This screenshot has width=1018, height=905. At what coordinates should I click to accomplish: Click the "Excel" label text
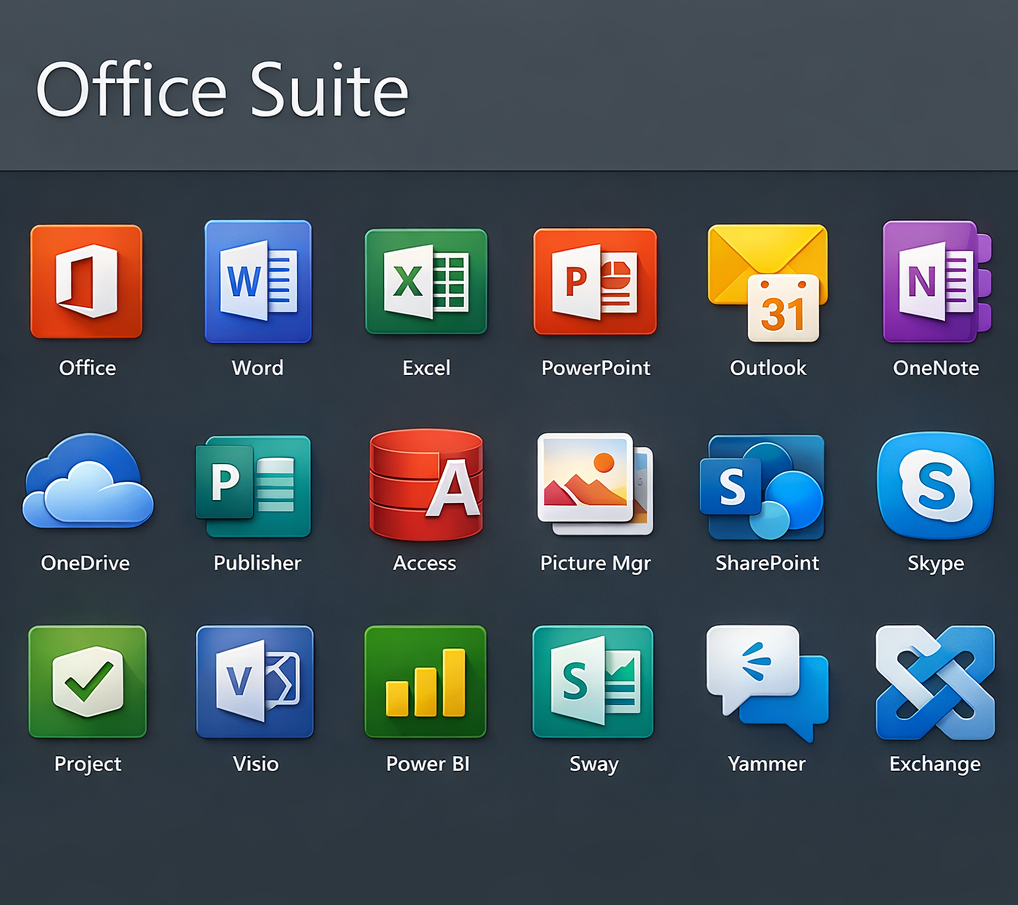click(x=427, y=368)
